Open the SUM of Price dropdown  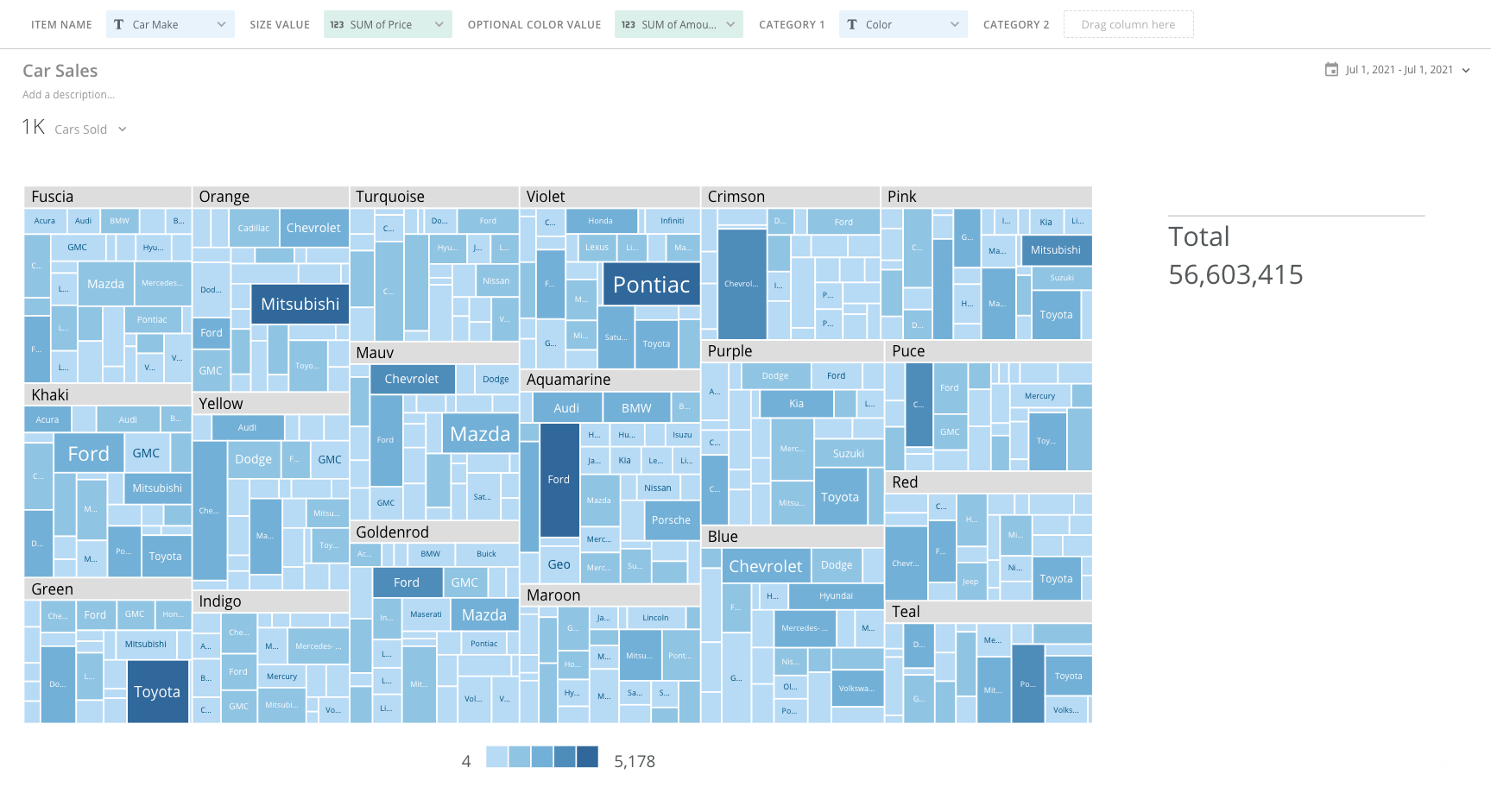coord(441,24)
